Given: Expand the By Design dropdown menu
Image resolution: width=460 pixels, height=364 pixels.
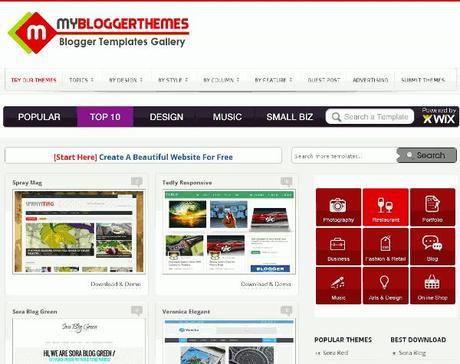Looking at the screenshot, I should [x=126, y=80].
